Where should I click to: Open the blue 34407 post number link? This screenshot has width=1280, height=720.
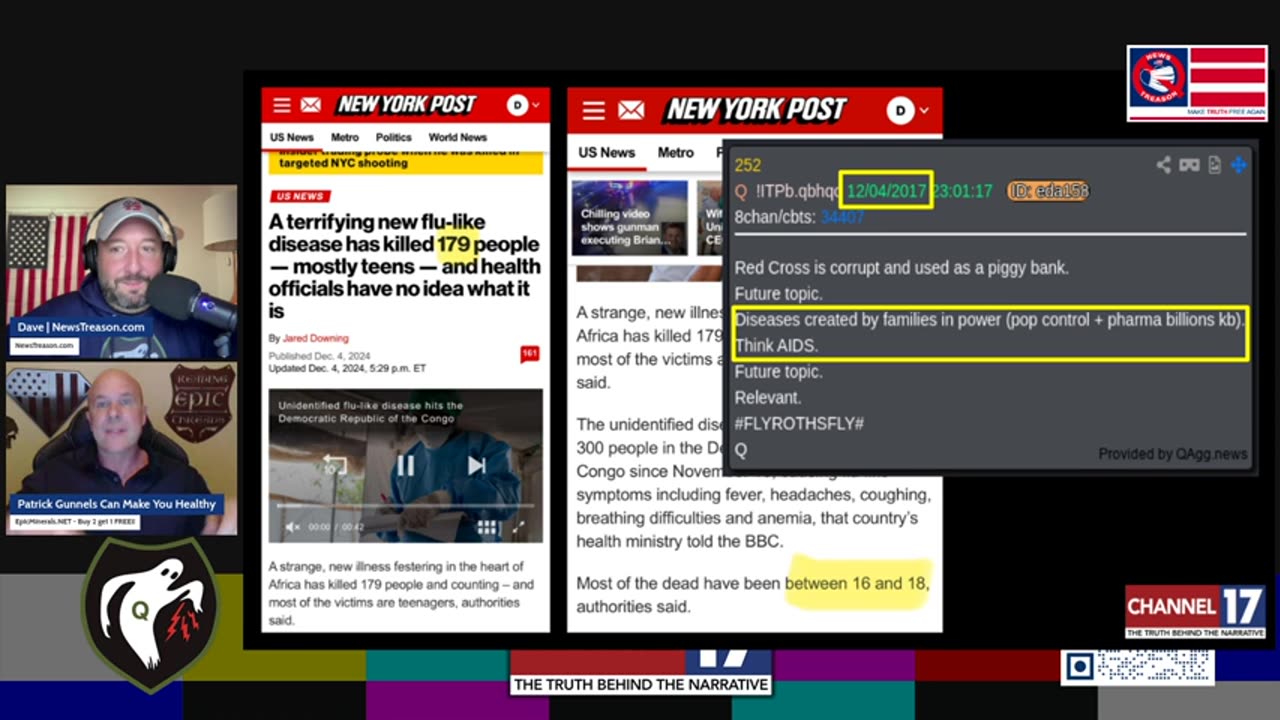pyautogui.click(x=843, y=217)
